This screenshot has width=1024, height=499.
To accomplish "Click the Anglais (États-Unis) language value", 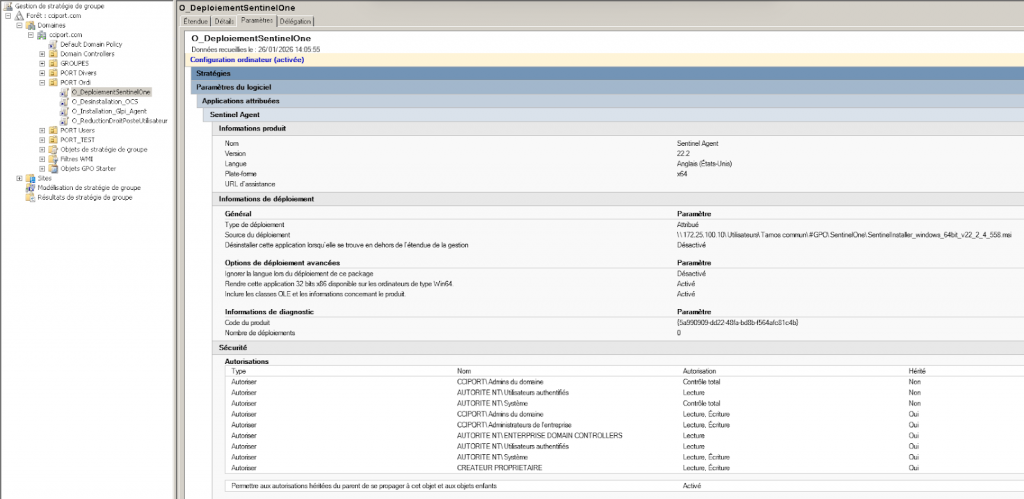I will pyautogui.click(x=704, y=163).
